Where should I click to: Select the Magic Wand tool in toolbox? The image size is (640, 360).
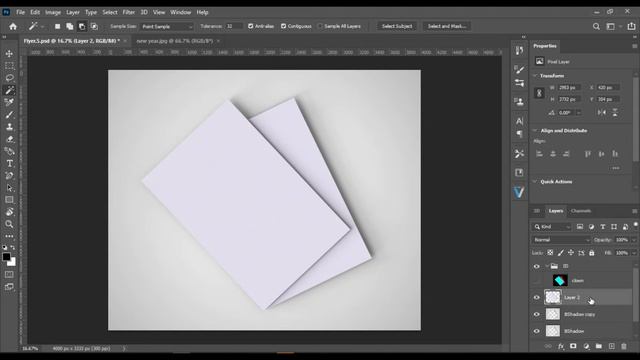(x=9, y=90)
